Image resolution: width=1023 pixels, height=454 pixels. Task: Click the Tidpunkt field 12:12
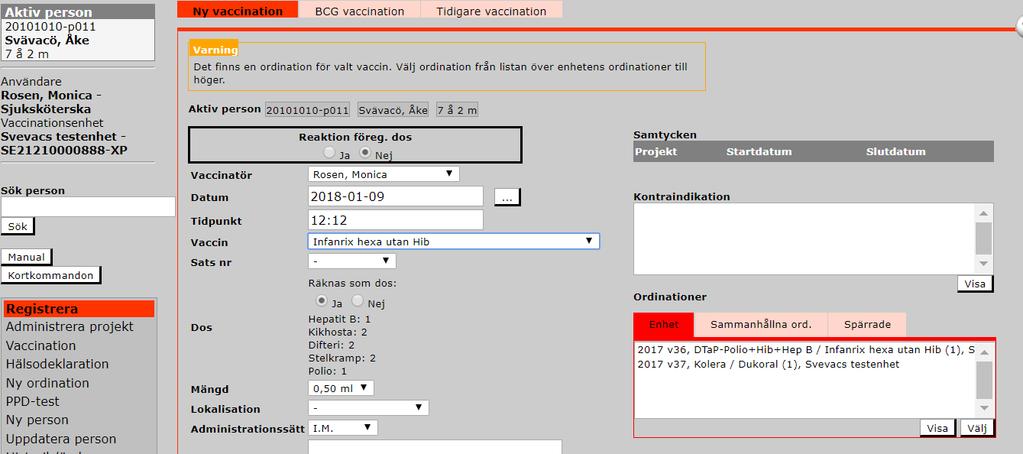(395, 220)
